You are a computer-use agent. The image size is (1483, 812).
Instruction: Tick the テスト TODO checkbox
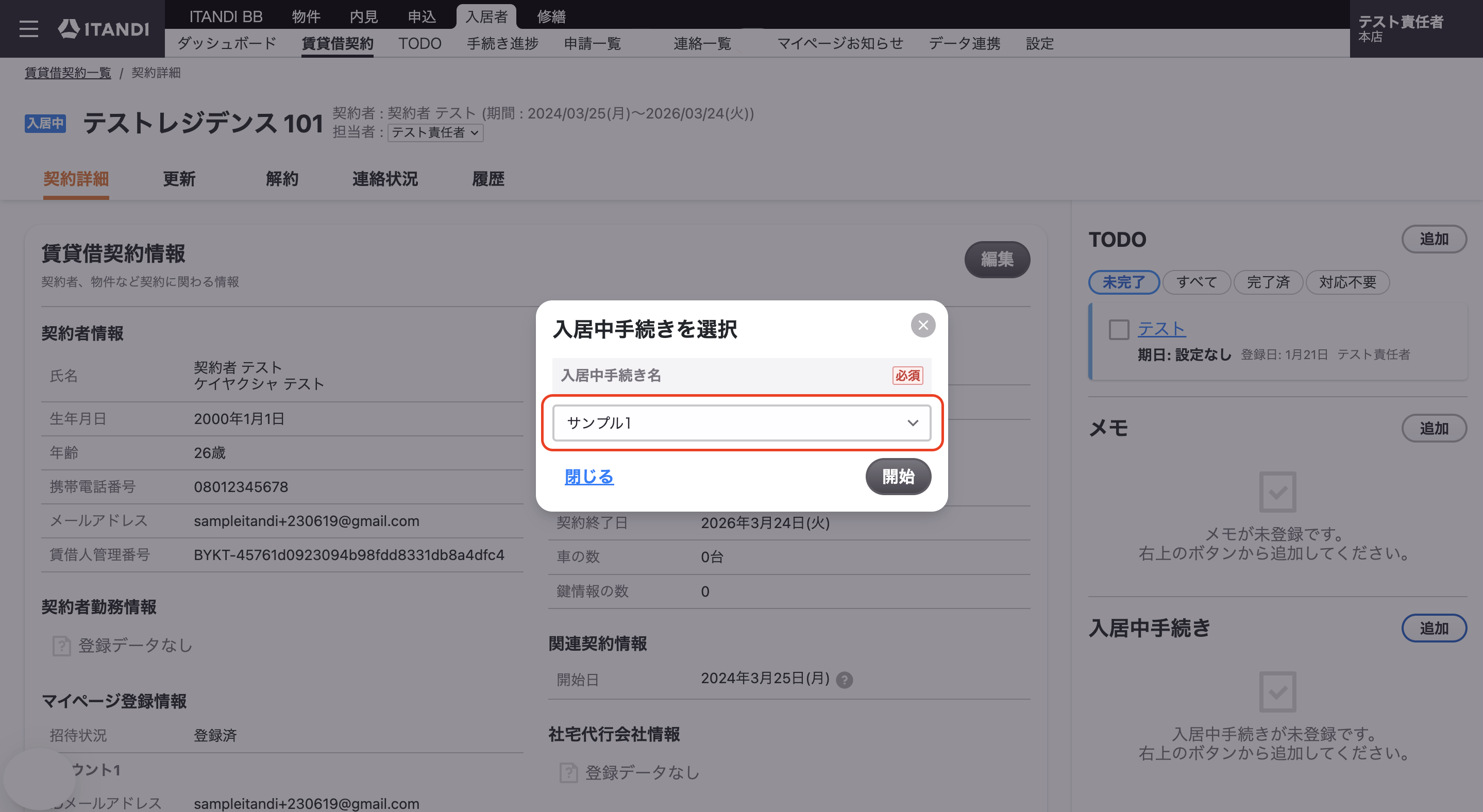(x=1119, y=330)
